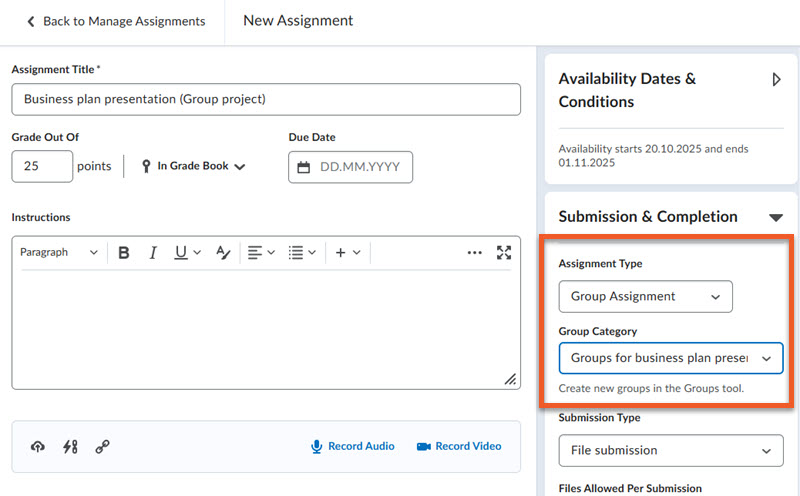Click the Record Video button
800x496 pixels.
(x=459, y=447)
